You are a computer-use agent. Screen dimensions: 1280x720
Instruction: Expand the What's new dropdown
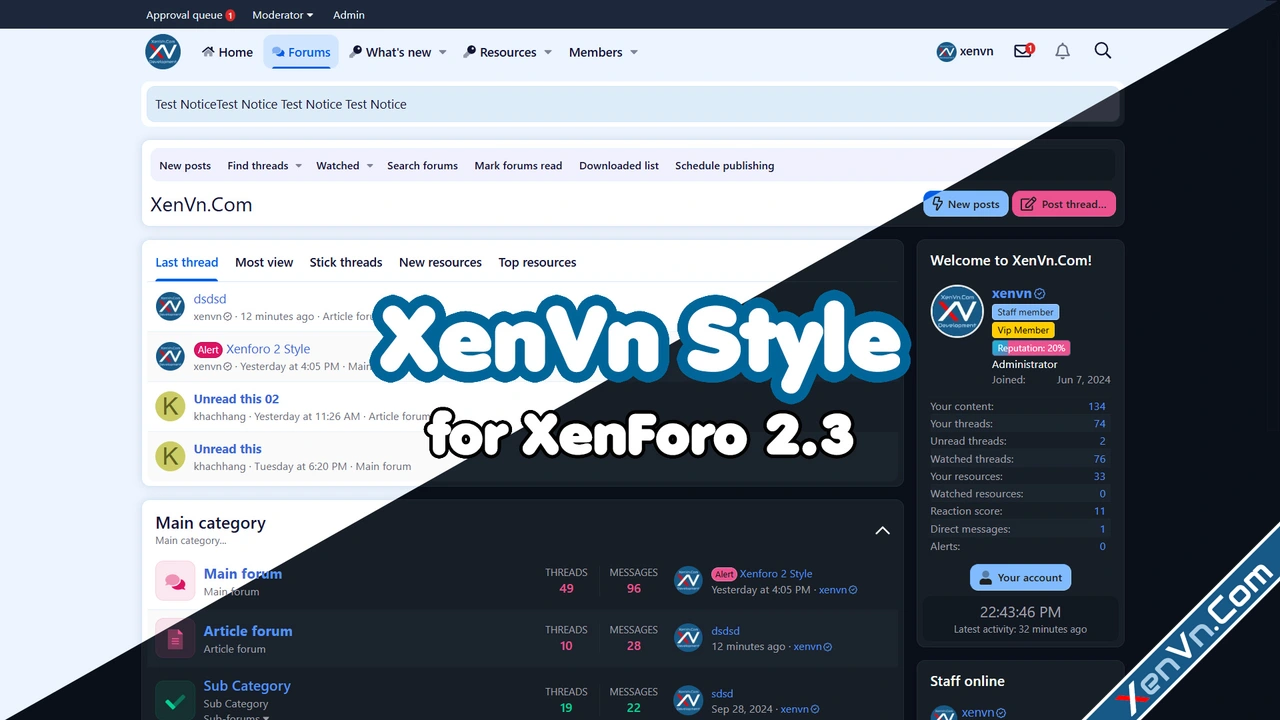397,52
